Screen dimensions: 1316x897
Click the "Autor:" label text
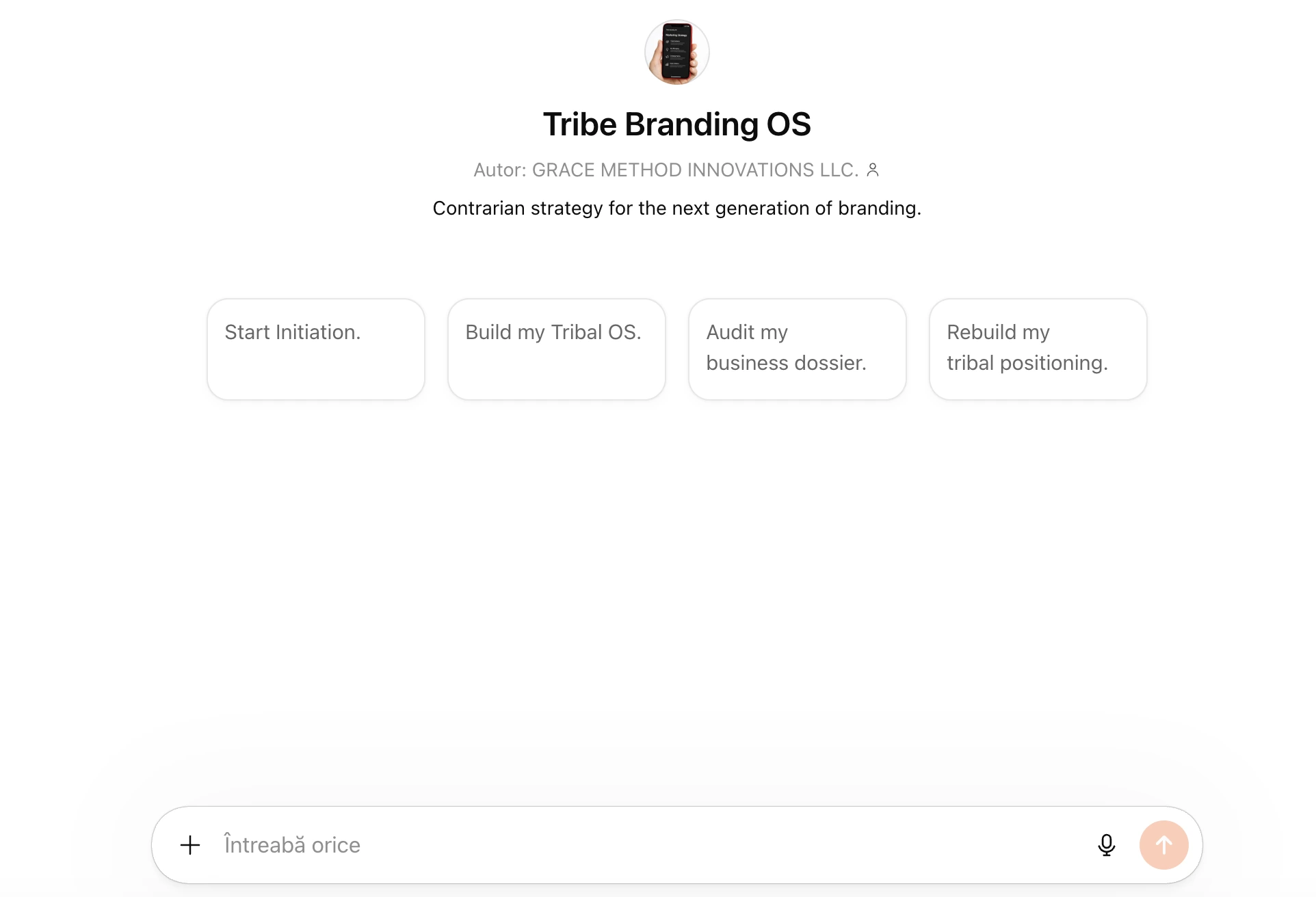(499, 170)
